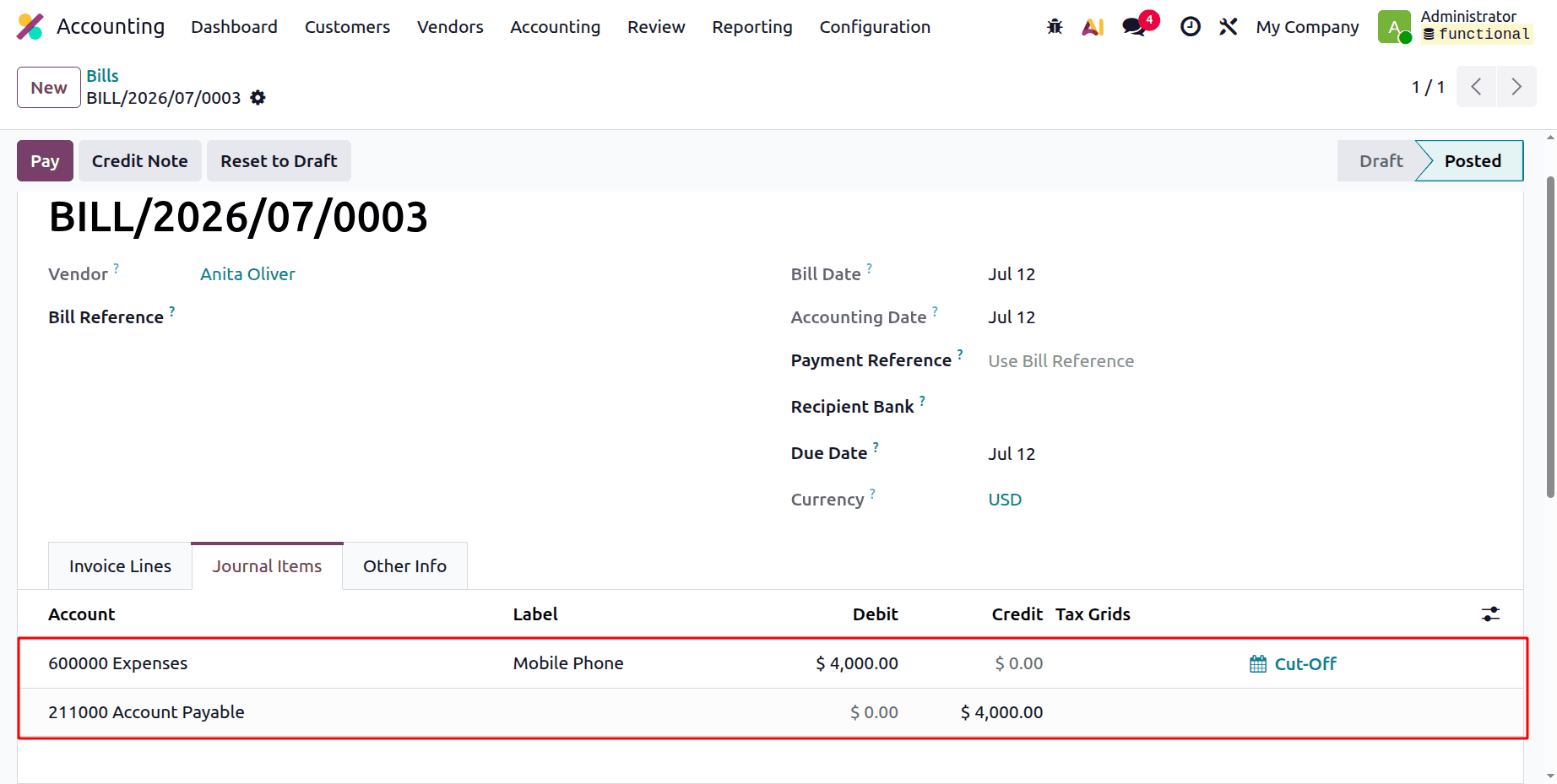Select the 211000 Account Payable row

click(x=772, y=713)
